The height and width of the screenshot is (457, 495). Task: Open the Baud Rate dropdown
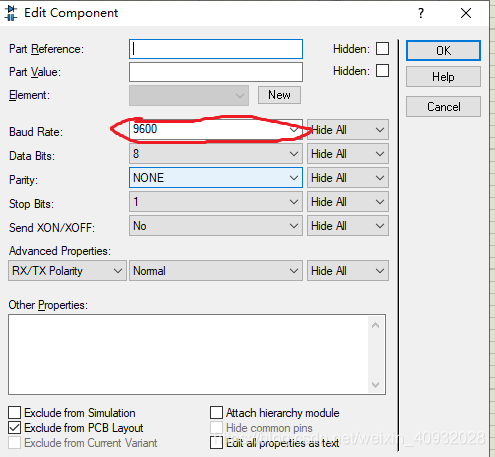(x=216, y=130)
